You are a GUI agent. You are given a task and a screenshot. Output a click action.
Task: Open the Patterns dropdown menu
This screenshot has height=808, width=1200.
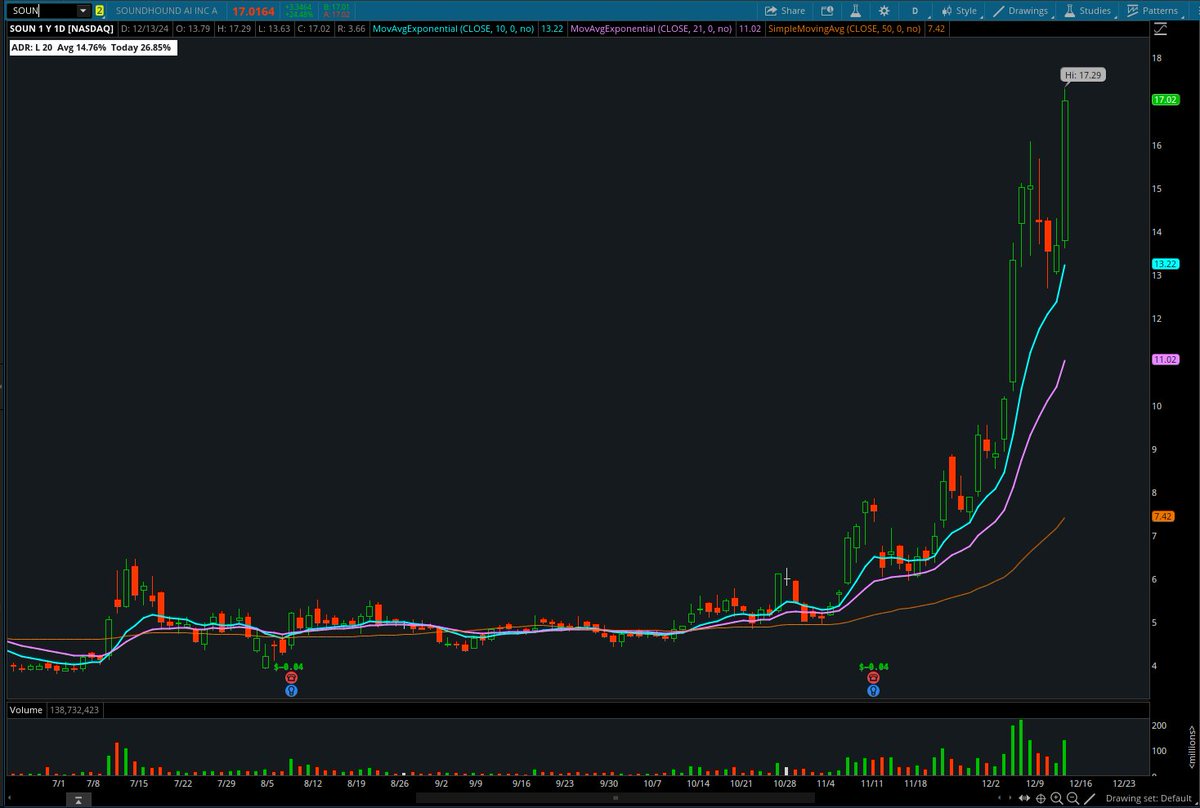[1153, 11]
